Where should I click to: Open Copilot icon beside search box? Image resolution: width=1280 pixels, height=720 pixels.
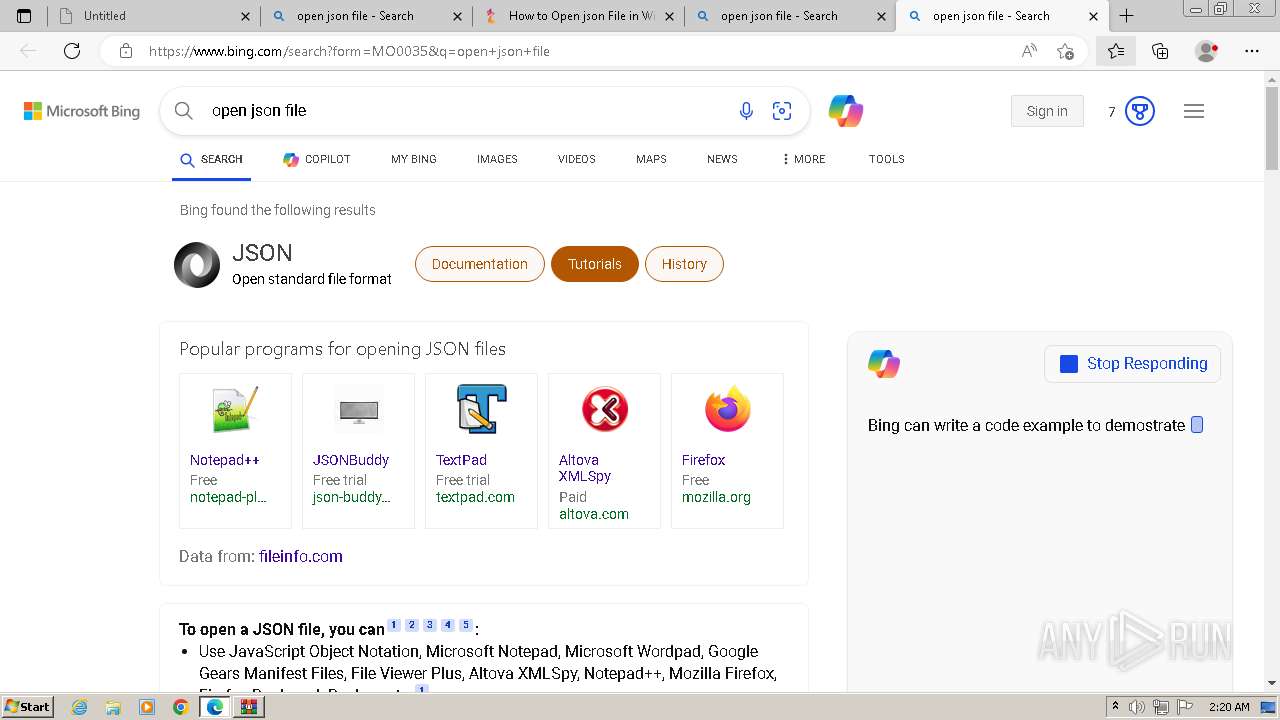pos(846,111)
